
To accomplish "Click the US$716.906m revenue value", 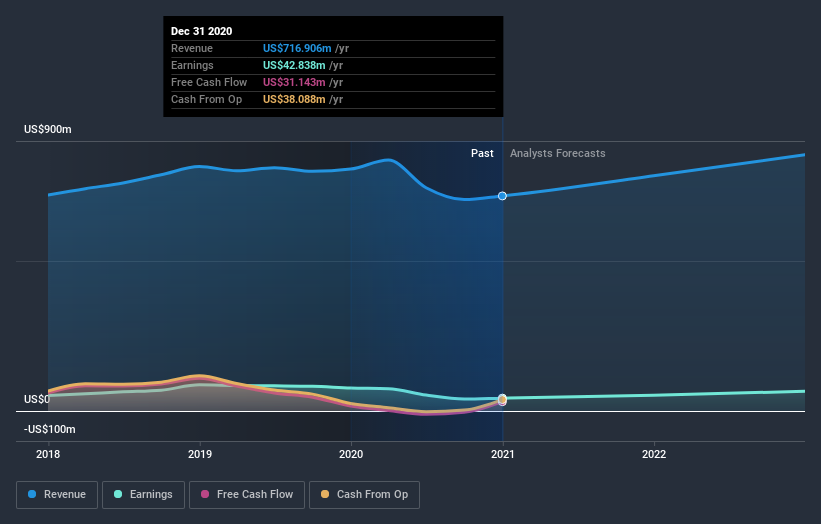I will coord(297,48).
